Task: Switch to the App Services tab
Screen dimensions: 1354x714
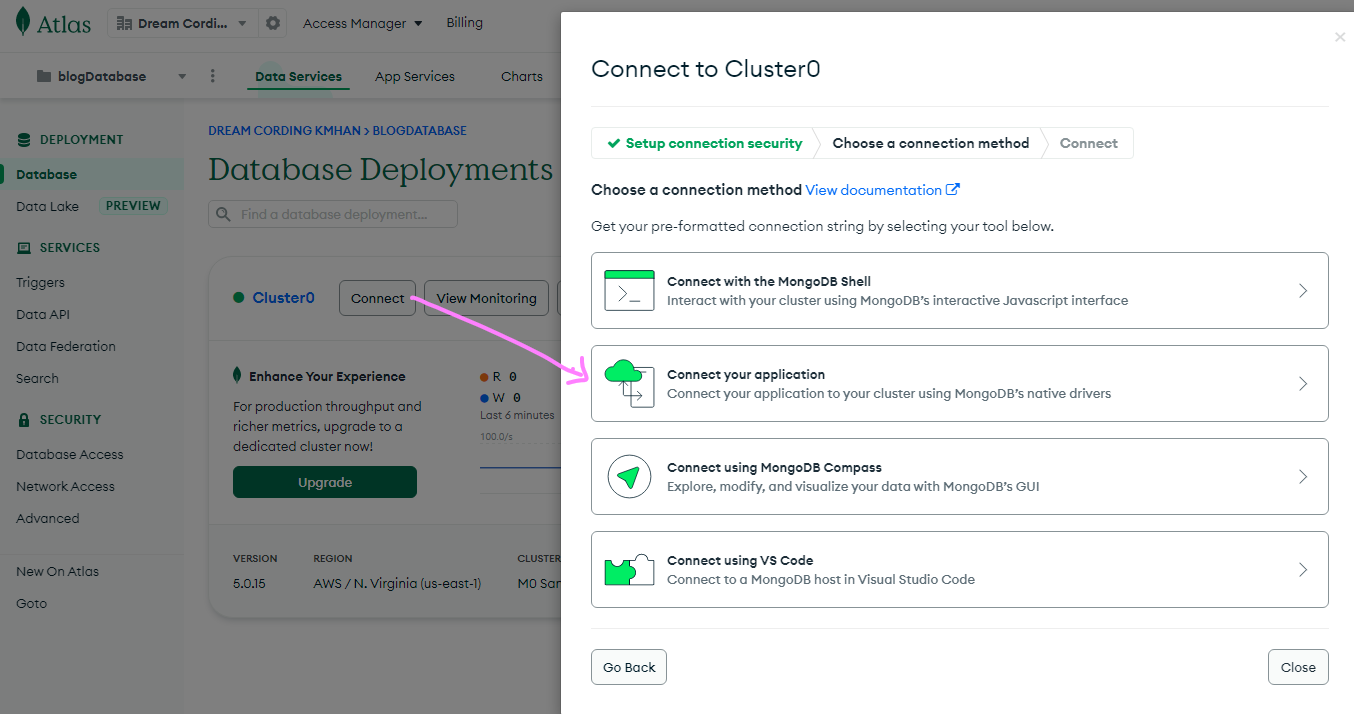Action: 415,76
